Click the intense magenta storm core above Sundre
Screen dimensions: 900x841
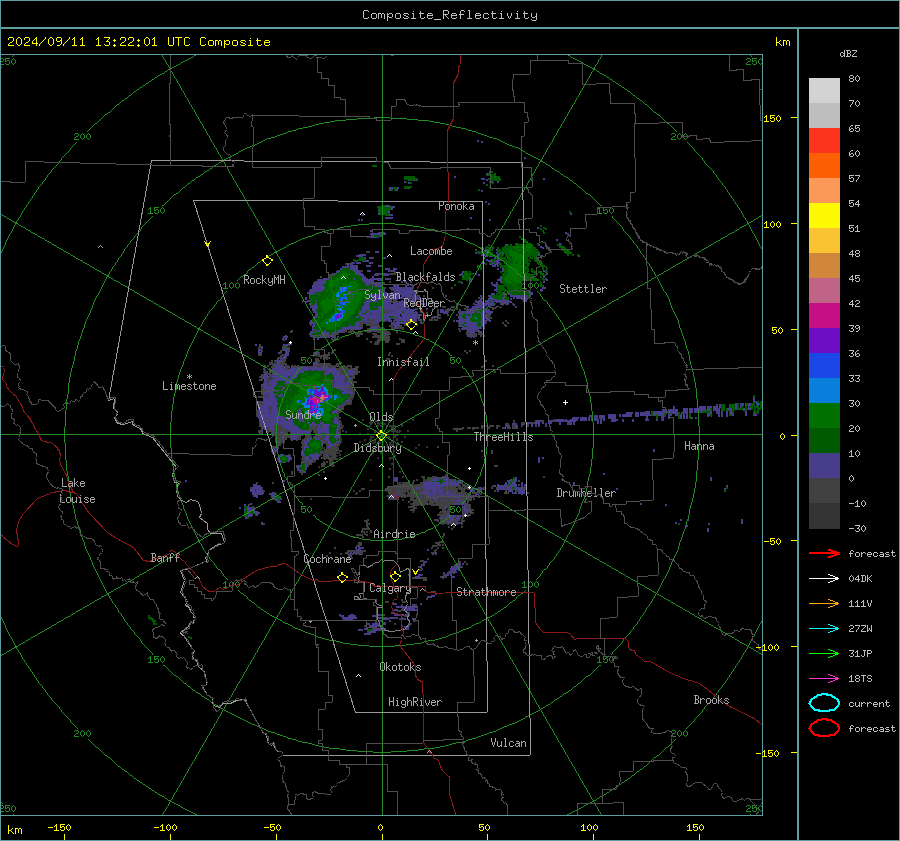pos(316,396)
